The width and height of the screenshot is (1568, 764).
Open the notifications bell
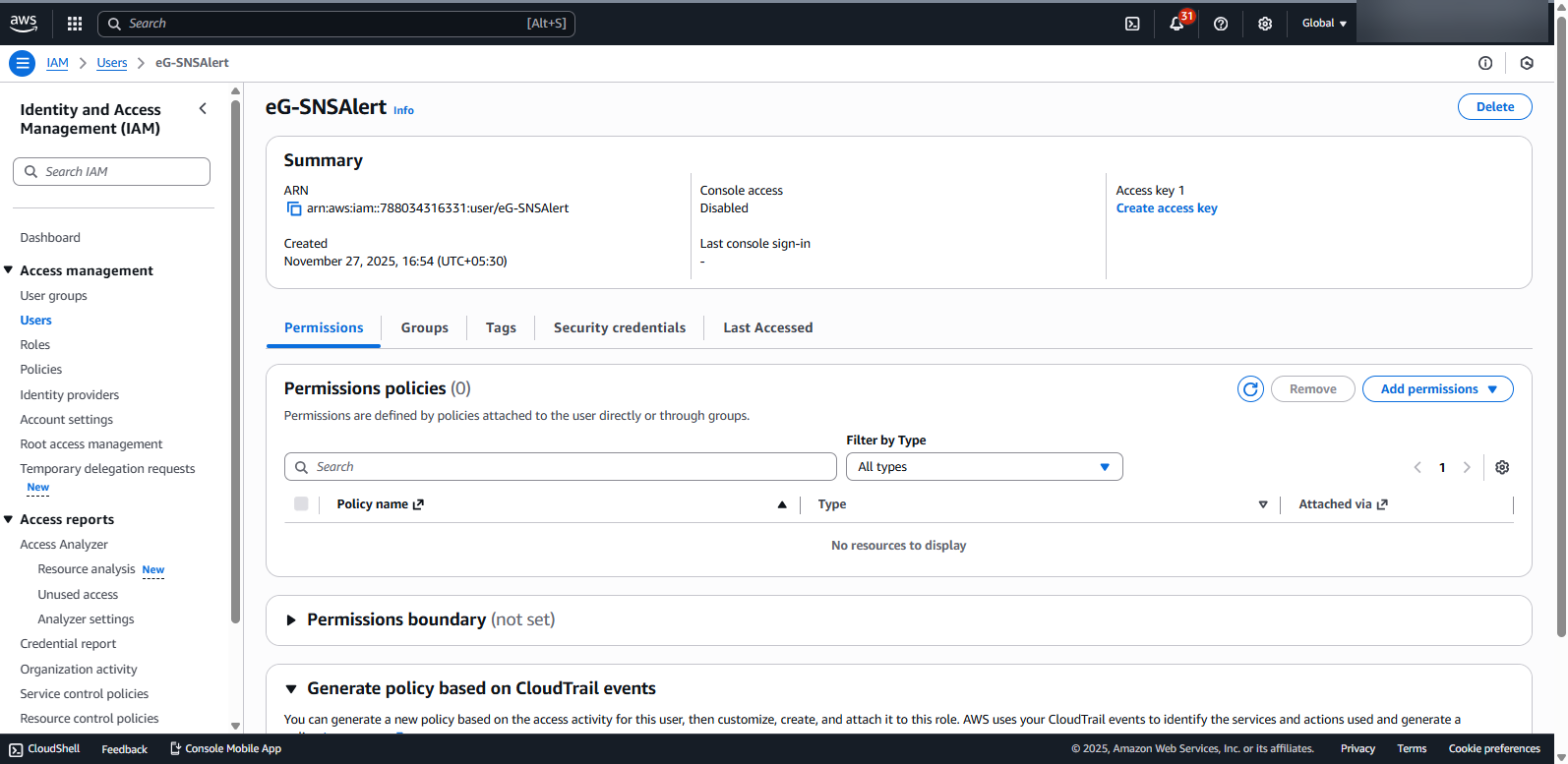coord(1176,24)
